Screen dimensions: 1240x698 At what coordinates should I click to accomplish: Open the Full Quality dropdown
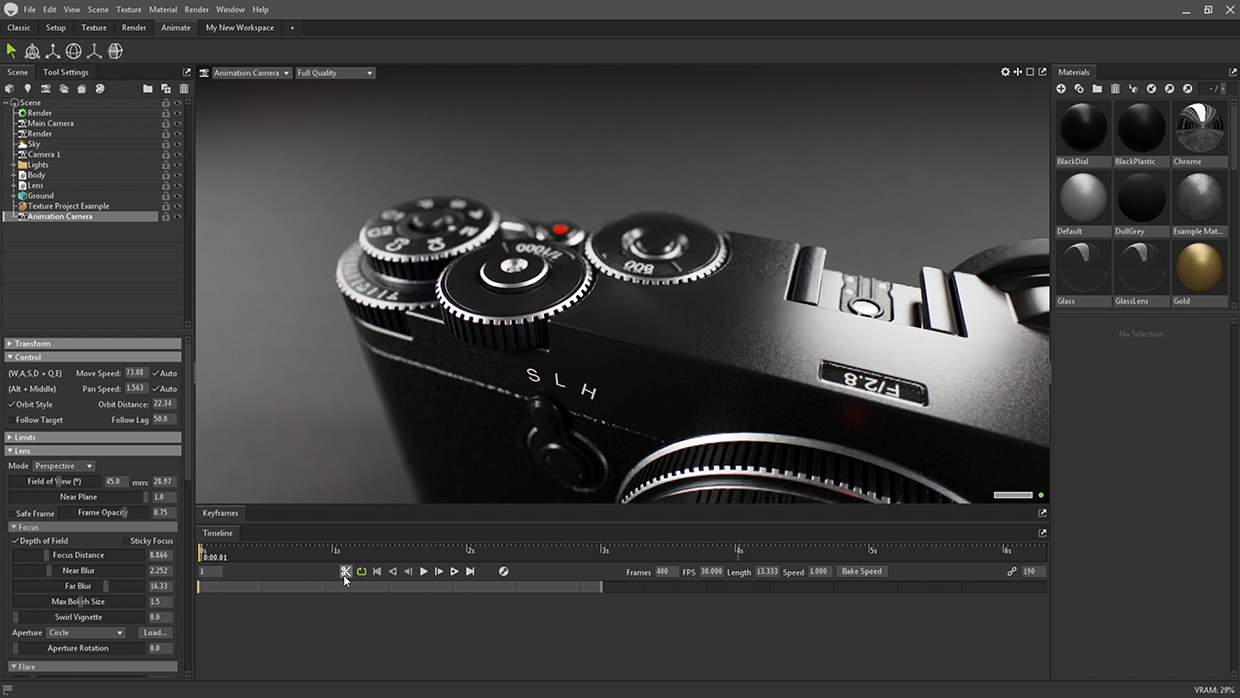pos(335,73)
